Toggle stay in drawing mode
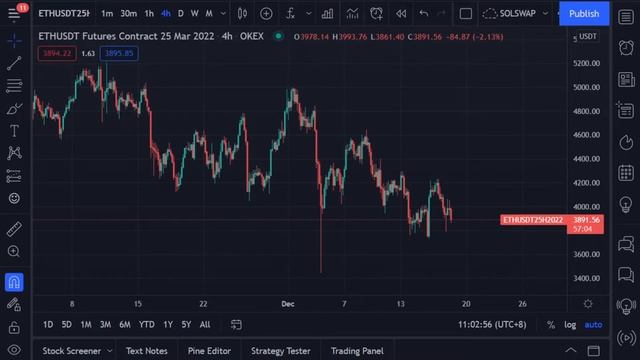The image size is (640, 360). click(14, 304)
